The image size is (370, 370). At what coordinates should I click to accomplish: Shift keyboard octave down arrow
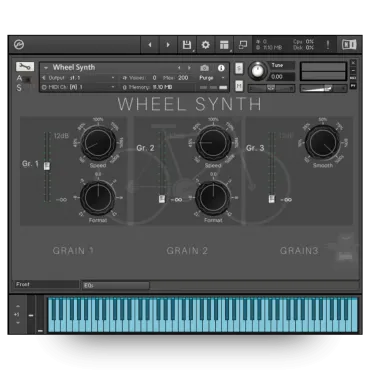click(x=18, y=323)
